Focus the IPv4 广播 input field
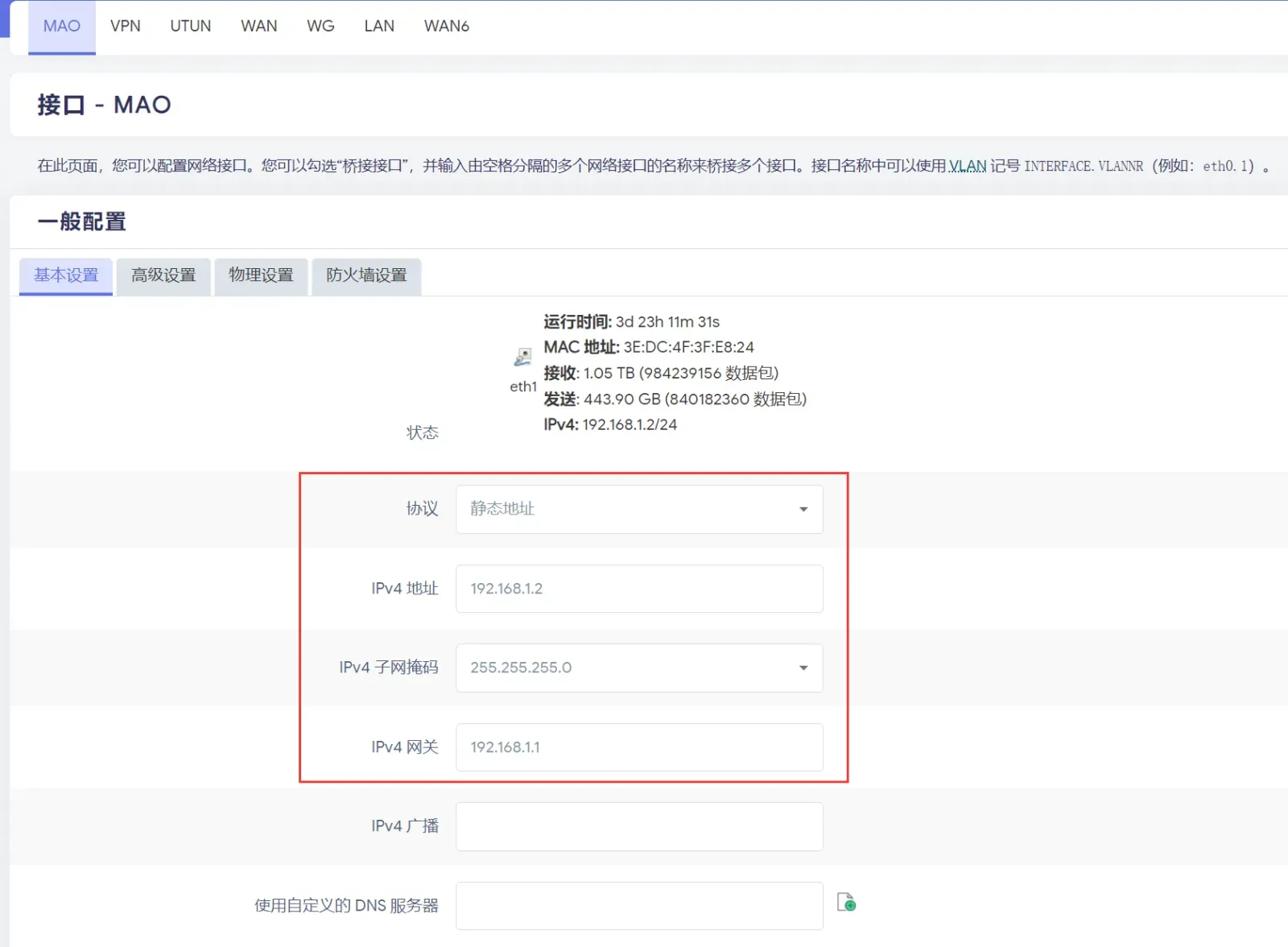The image size is (1288, 947). click(x=639, y=826)
